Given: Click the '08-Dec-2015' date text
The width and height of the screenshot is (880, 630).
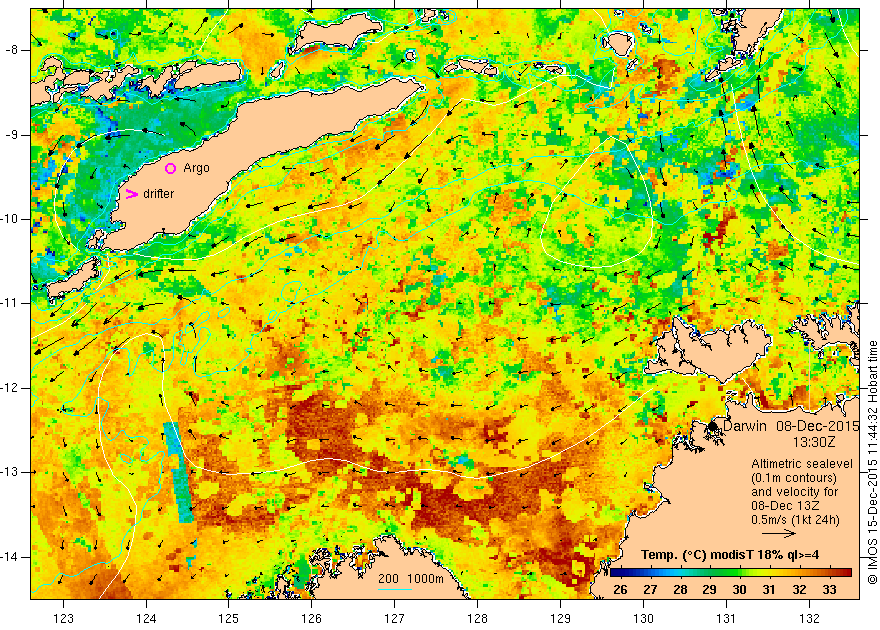Looking at the screenshot, I should [x=818, y=426].
